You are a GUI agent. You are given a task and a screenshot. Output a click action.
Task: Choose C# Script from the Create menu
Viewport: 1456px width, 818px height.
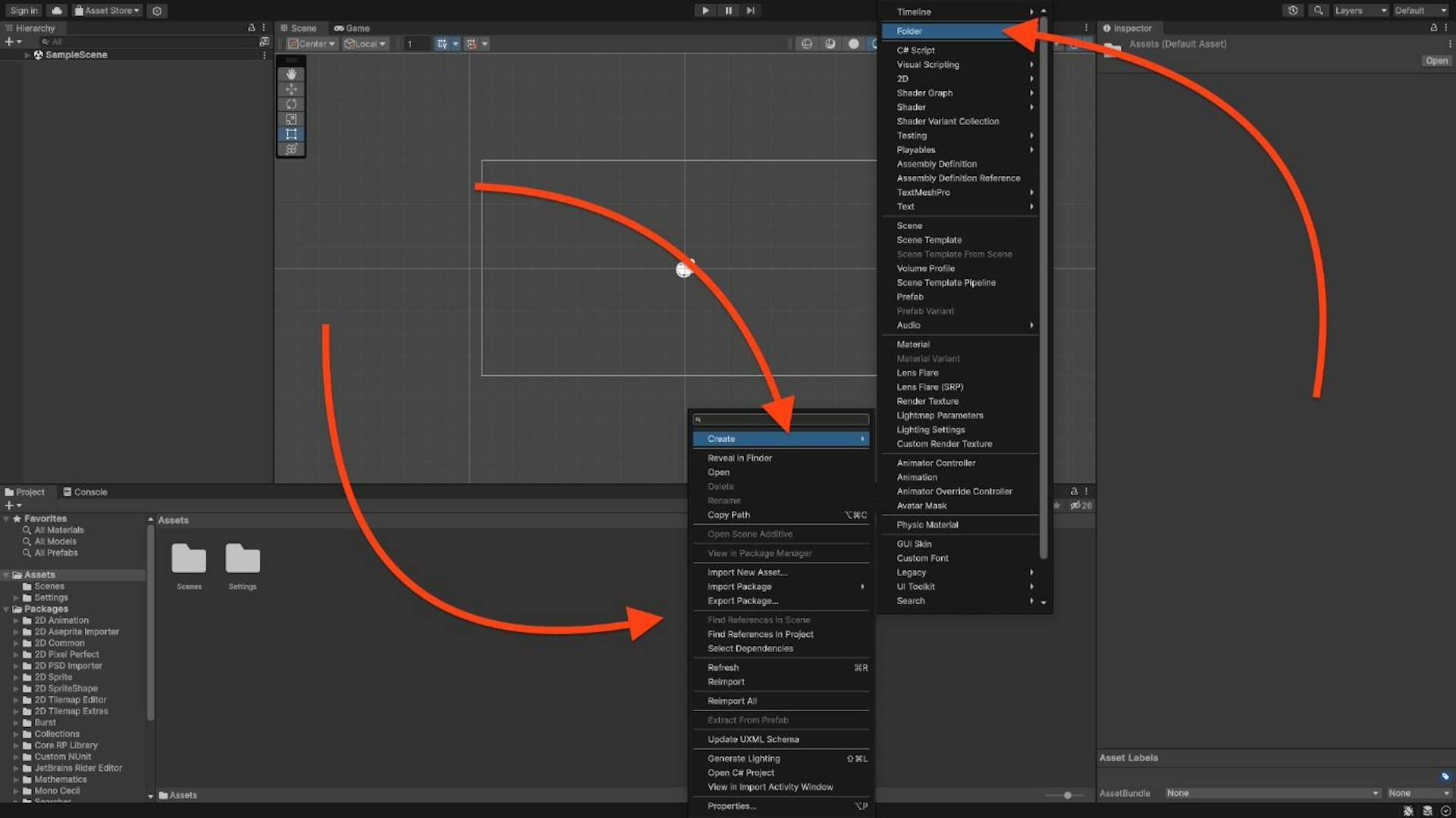(x=916, y=49)
